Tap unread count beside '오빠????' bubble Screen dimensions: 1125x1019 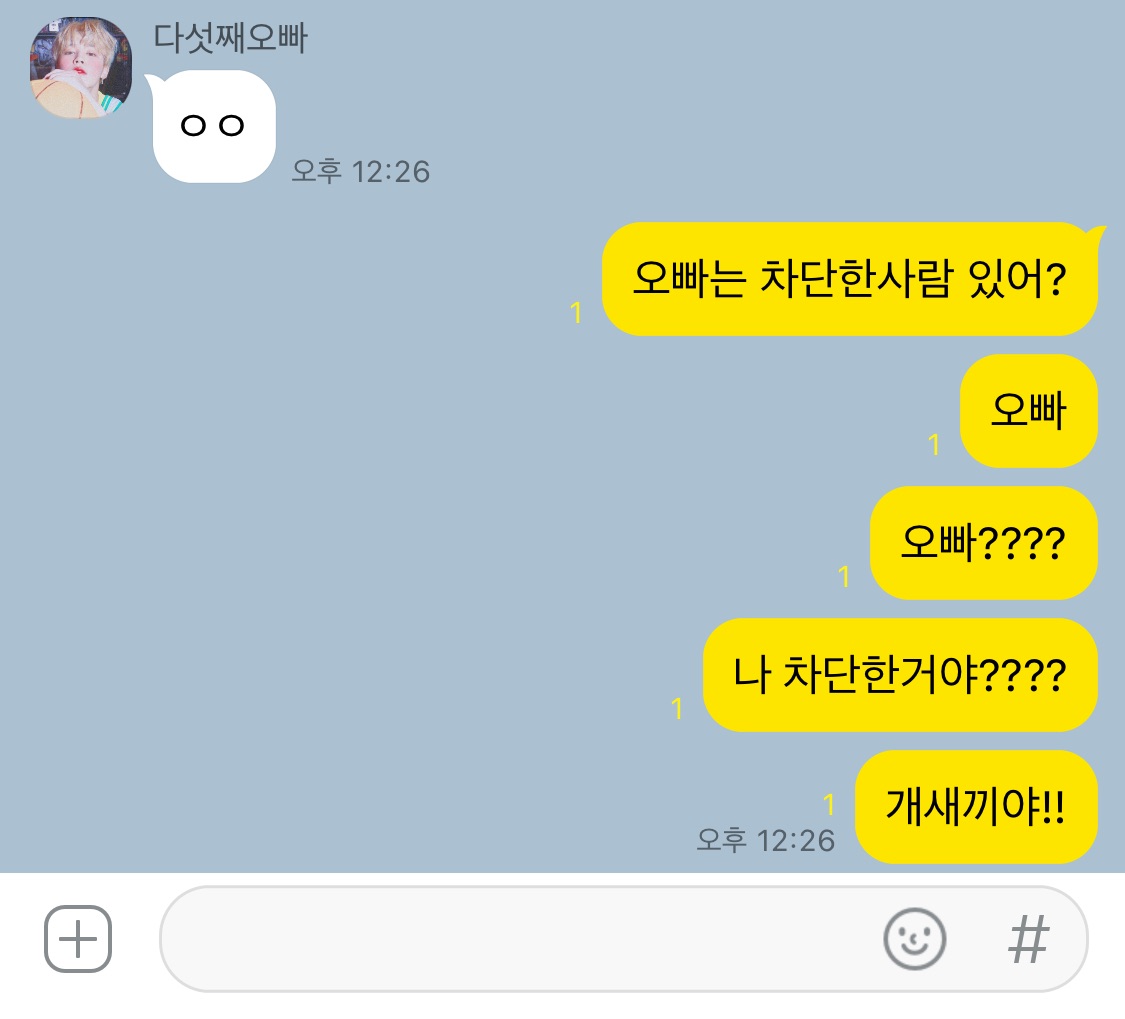844,577
